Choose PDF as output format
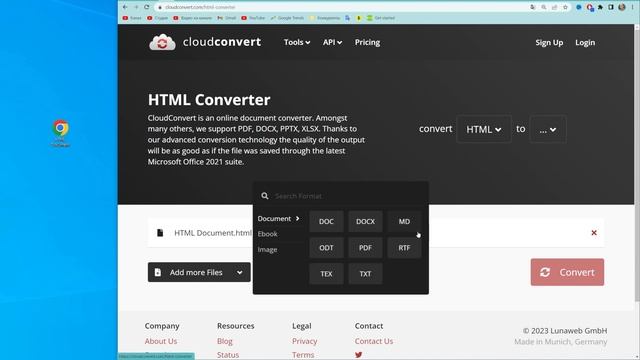 [365, 248]
